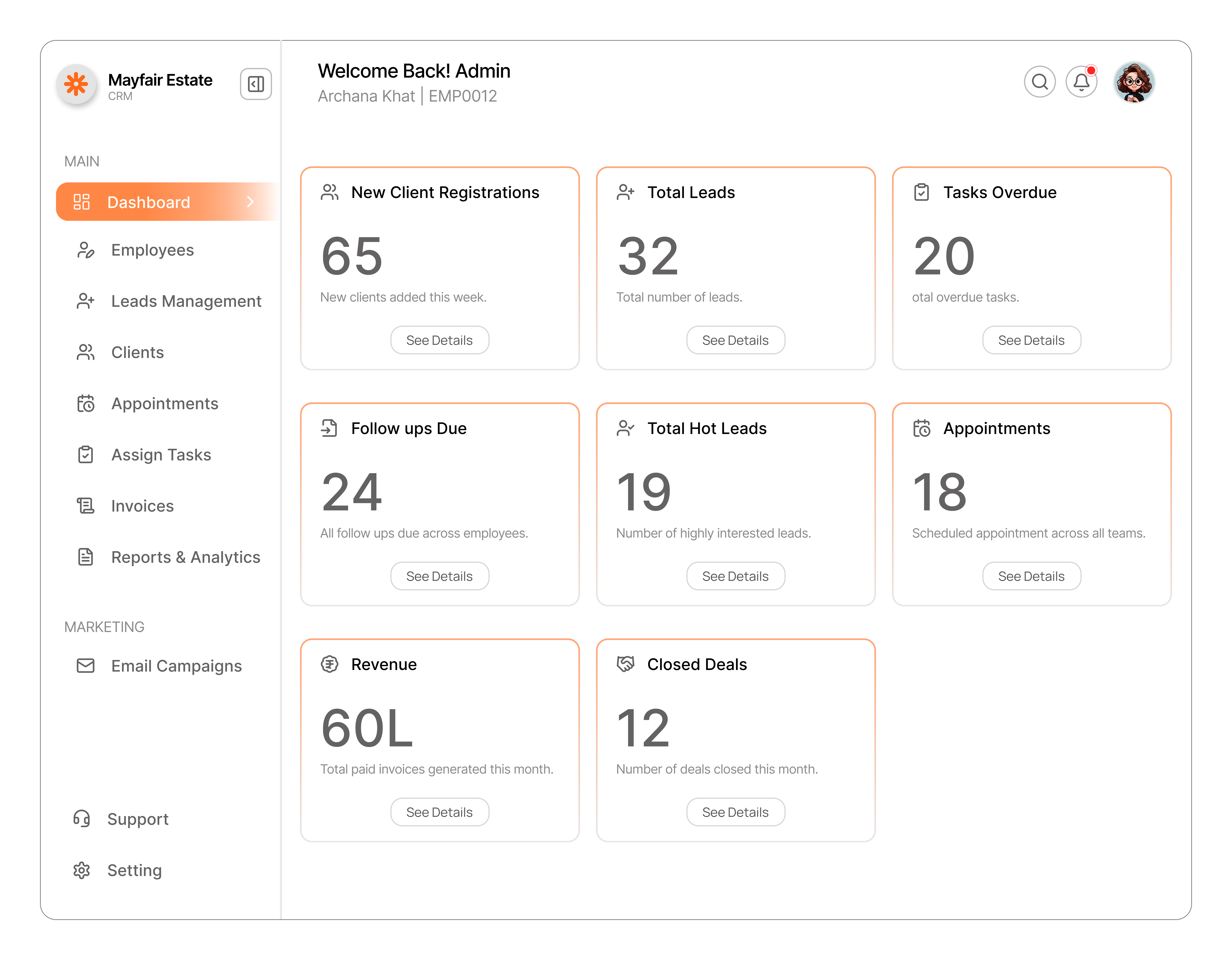
Task: Click the value 65 in New Client Registrations
Action: tap(352, 256)
